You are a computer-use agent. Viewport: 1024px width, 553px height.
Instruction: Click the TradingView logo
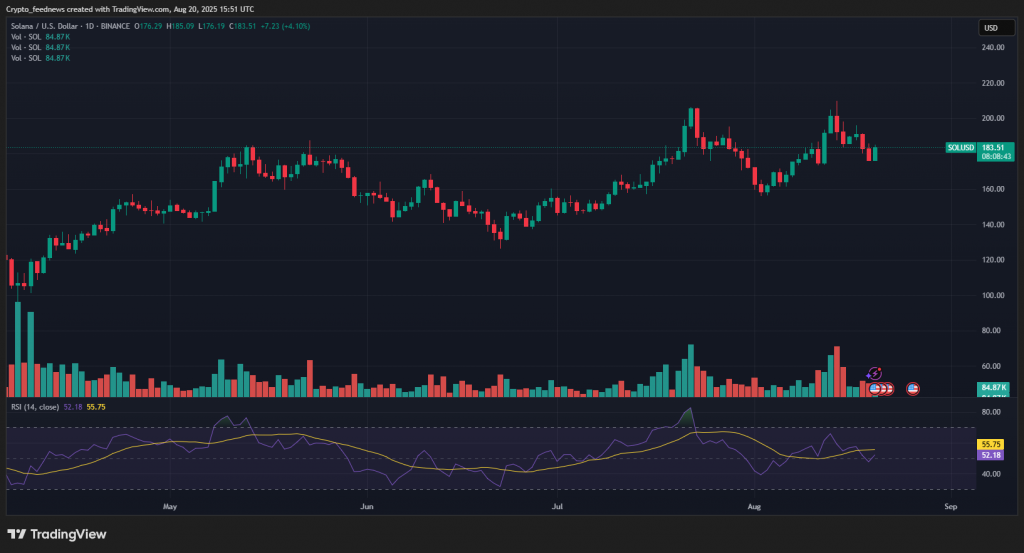57,534
